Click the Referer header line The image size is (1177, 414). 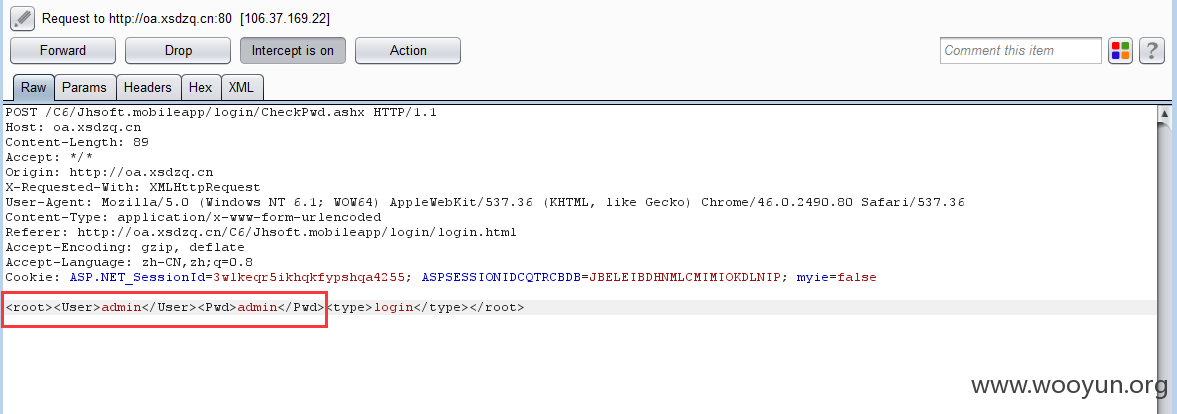tap(260, 232)
